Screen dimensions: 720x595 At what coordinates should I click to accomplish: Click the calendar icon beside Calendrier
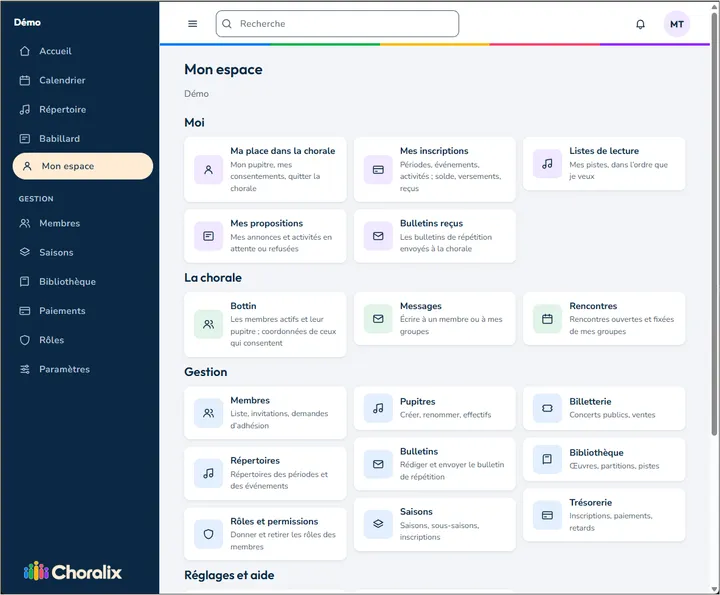point(25,80)
